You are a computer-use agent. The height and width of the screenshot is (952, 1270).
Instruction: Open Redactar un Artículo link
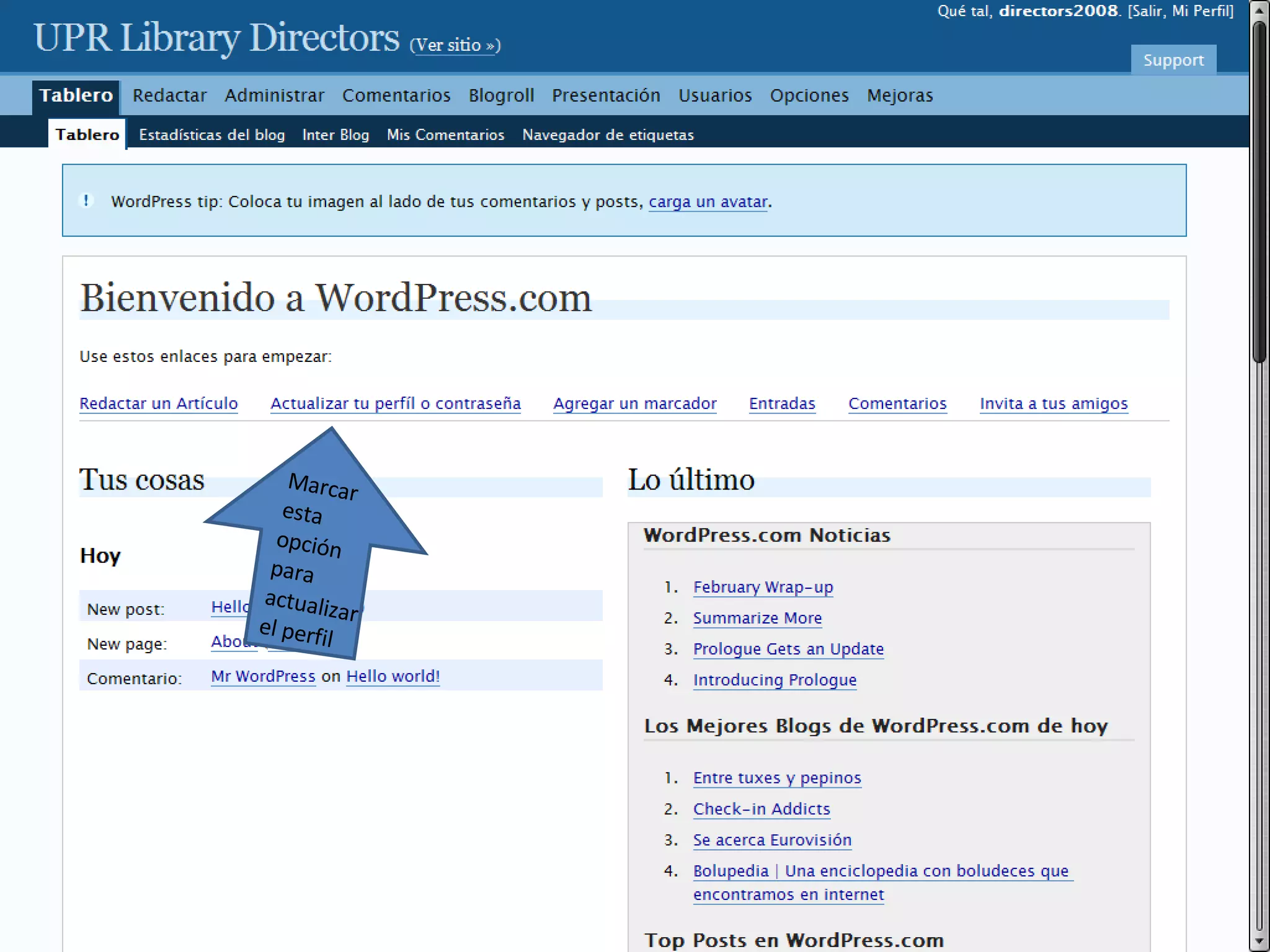coord(159,403)
